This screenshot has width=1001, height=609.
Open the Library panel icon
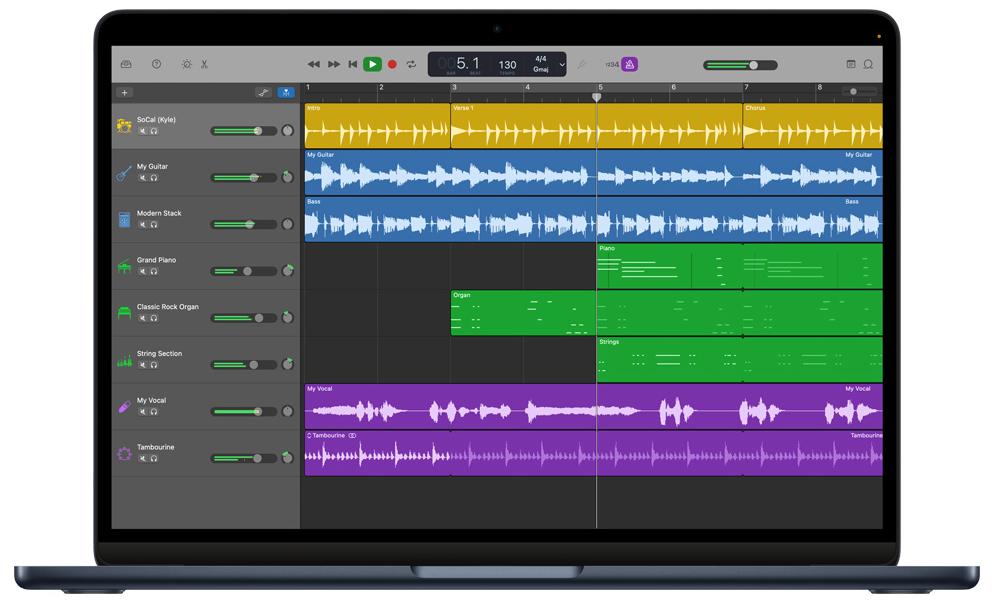pyautogui.click(x=126, y=64)
